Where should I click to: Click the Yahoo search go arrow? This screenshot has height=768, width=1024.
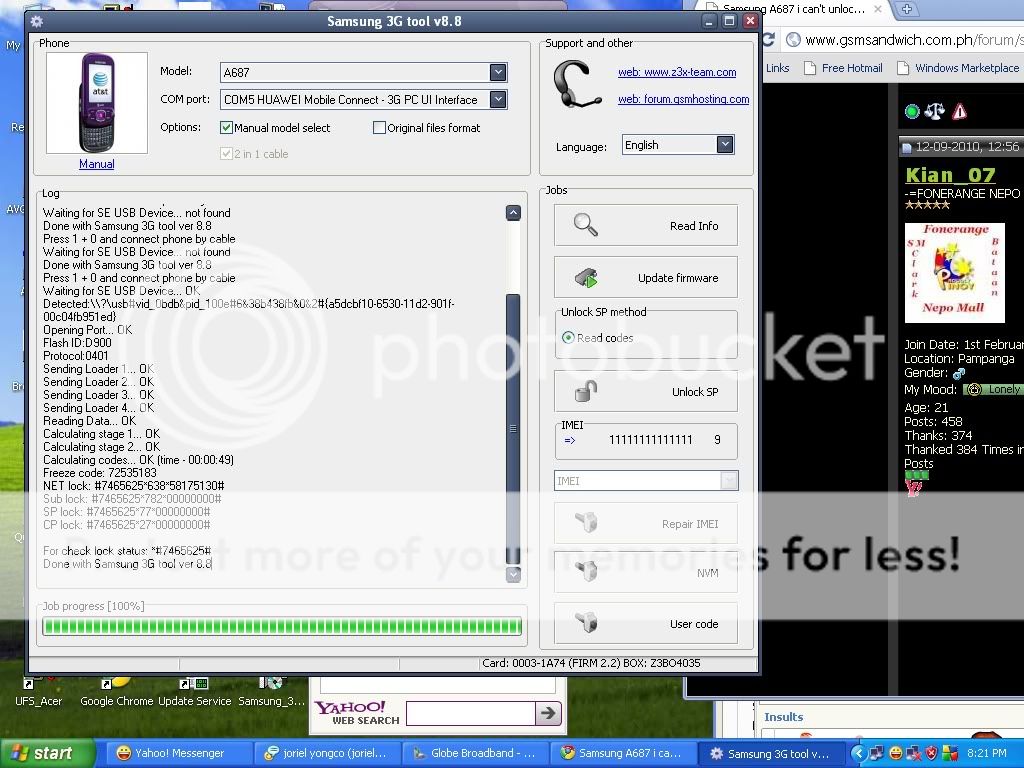pyautogui.click(x=548, y=712)
